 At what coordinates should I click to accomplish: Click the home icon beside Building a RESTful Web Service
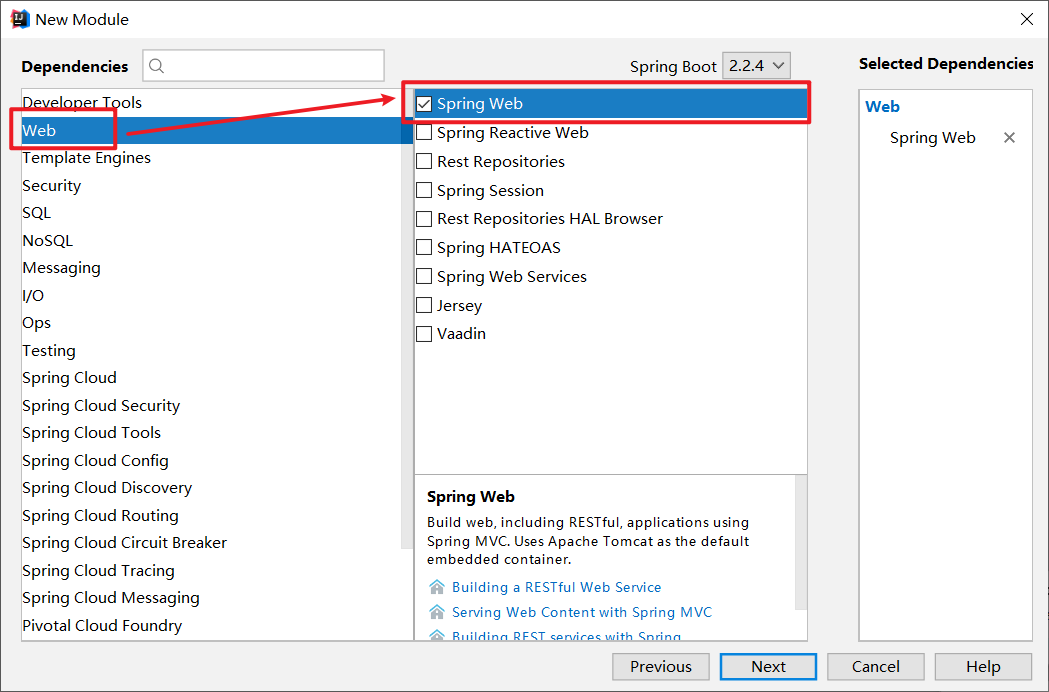[436, 587]
